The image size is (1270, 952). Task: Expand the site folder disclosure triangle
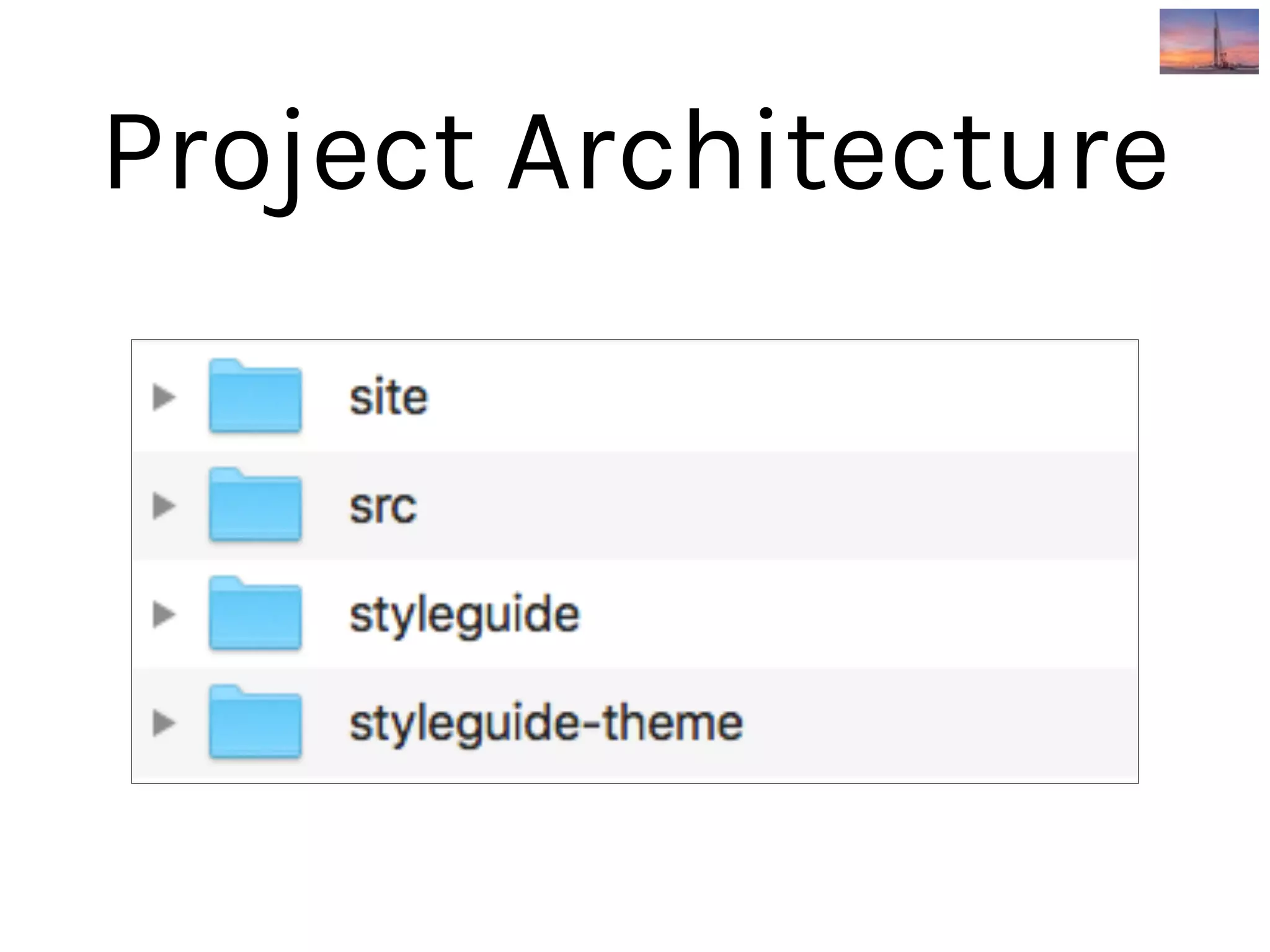(x=164, y=397)
